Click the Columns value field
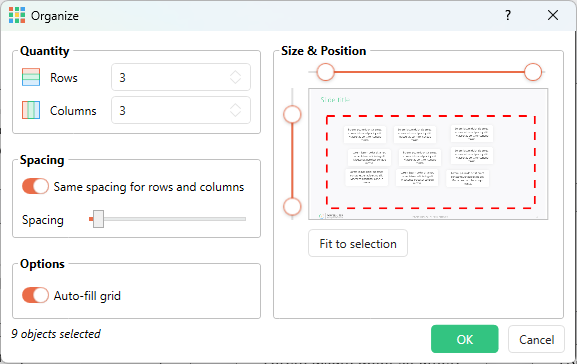This screenshot has height=364, width=577. tap(181, 110)
